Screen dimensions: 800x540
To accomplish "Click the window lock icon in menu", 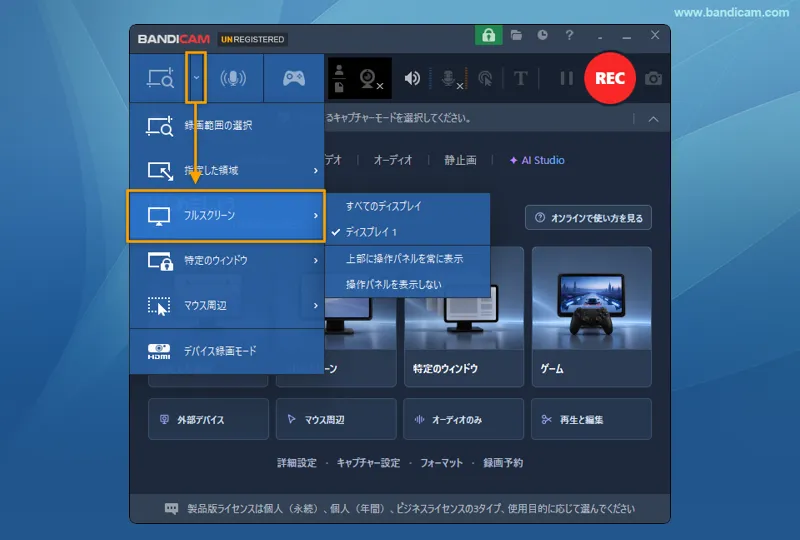I will [160, 261].
